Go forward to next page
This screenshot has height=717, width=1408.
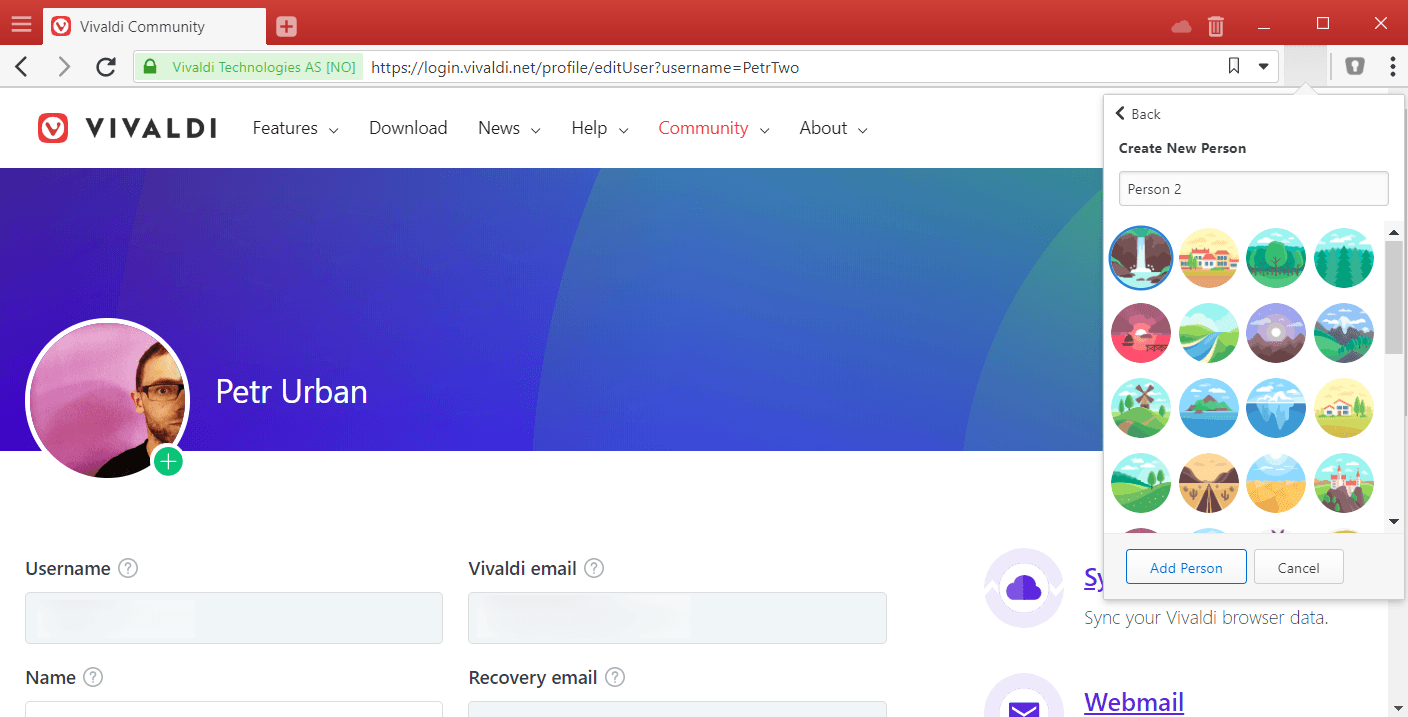(x=65, y=67)
